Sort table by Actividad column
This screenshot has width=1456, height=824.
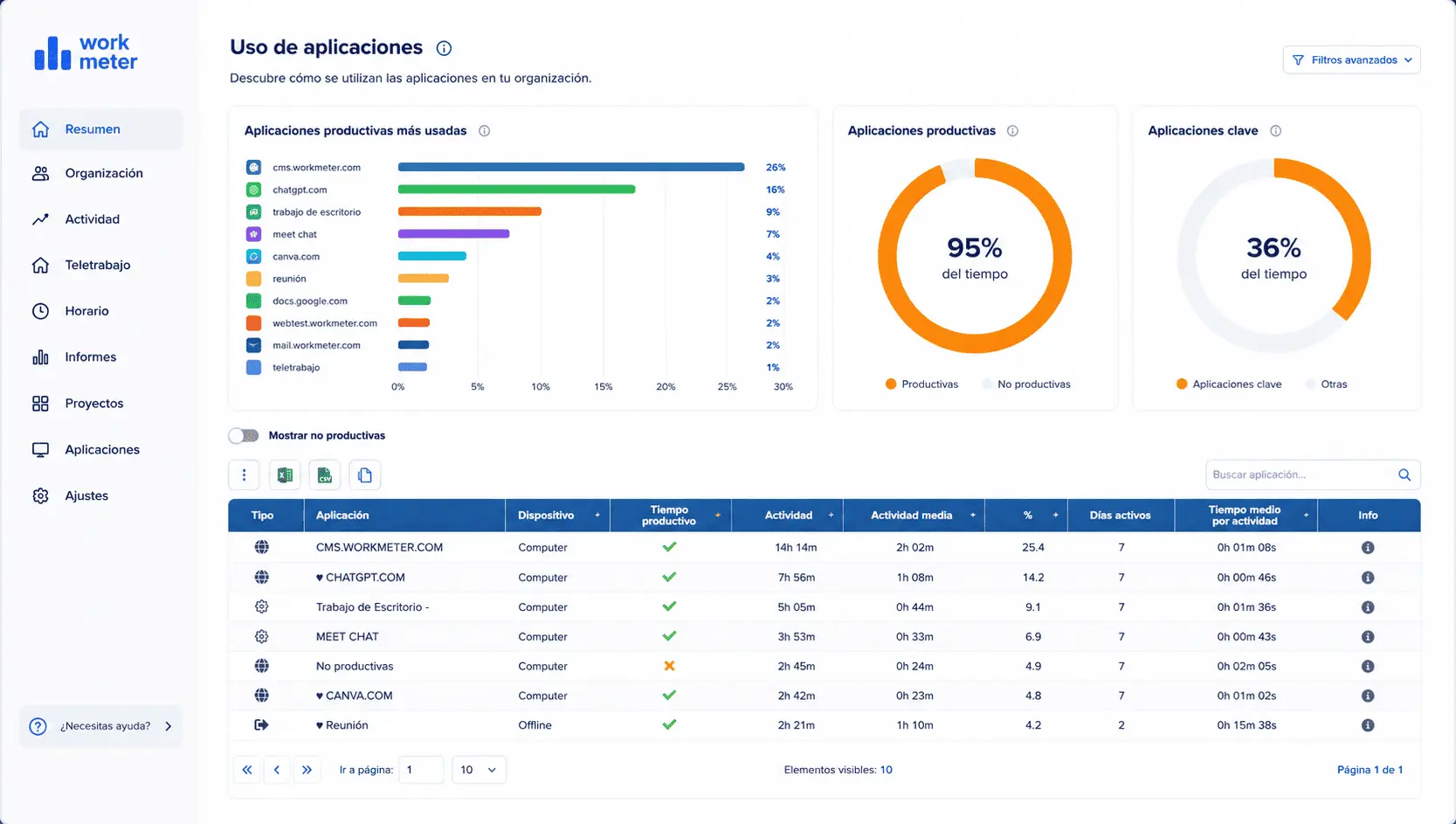[788, 516]
